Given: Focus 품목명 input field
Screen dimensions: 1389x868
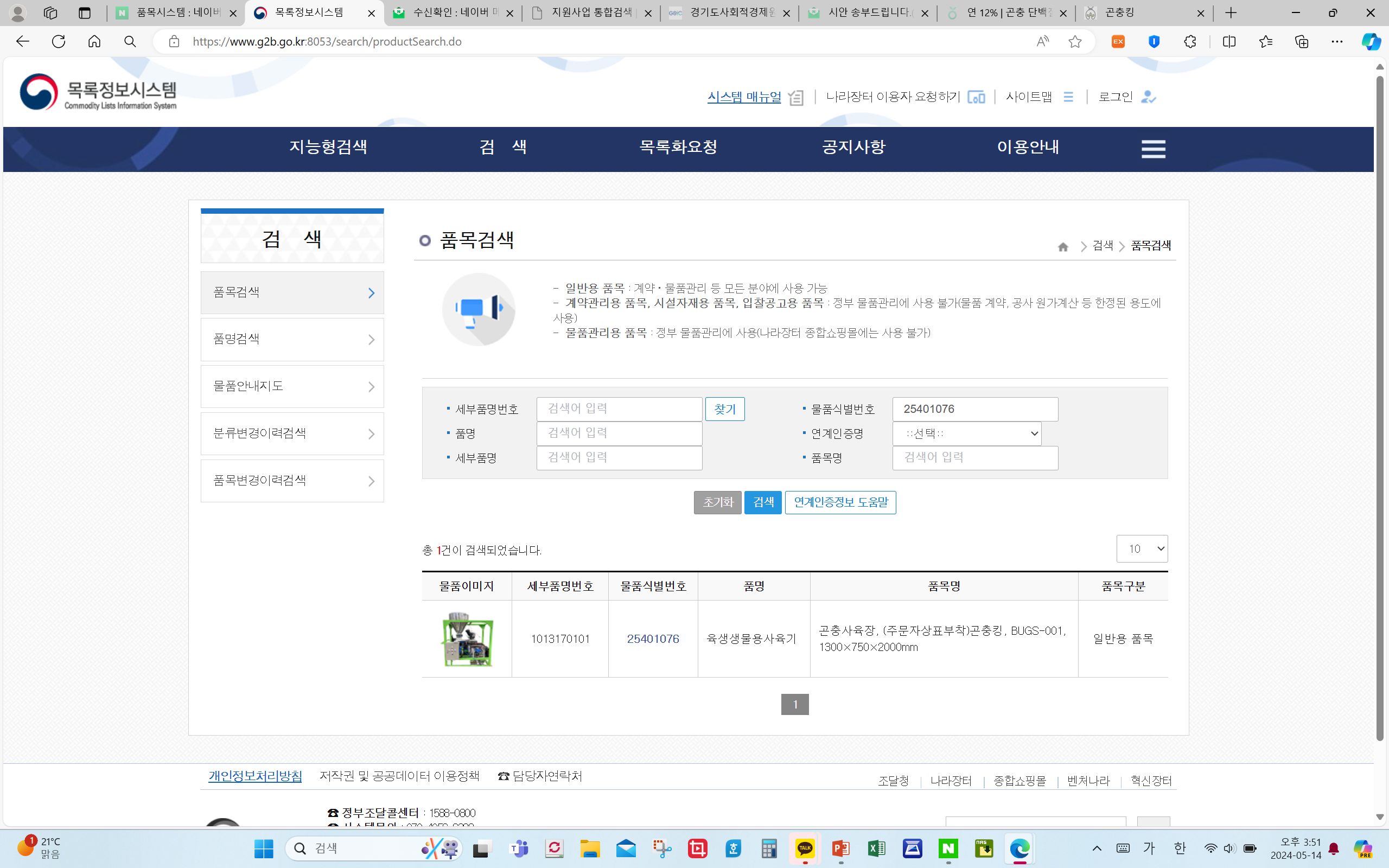Looking at the screenshot, I should pos(975,457).
